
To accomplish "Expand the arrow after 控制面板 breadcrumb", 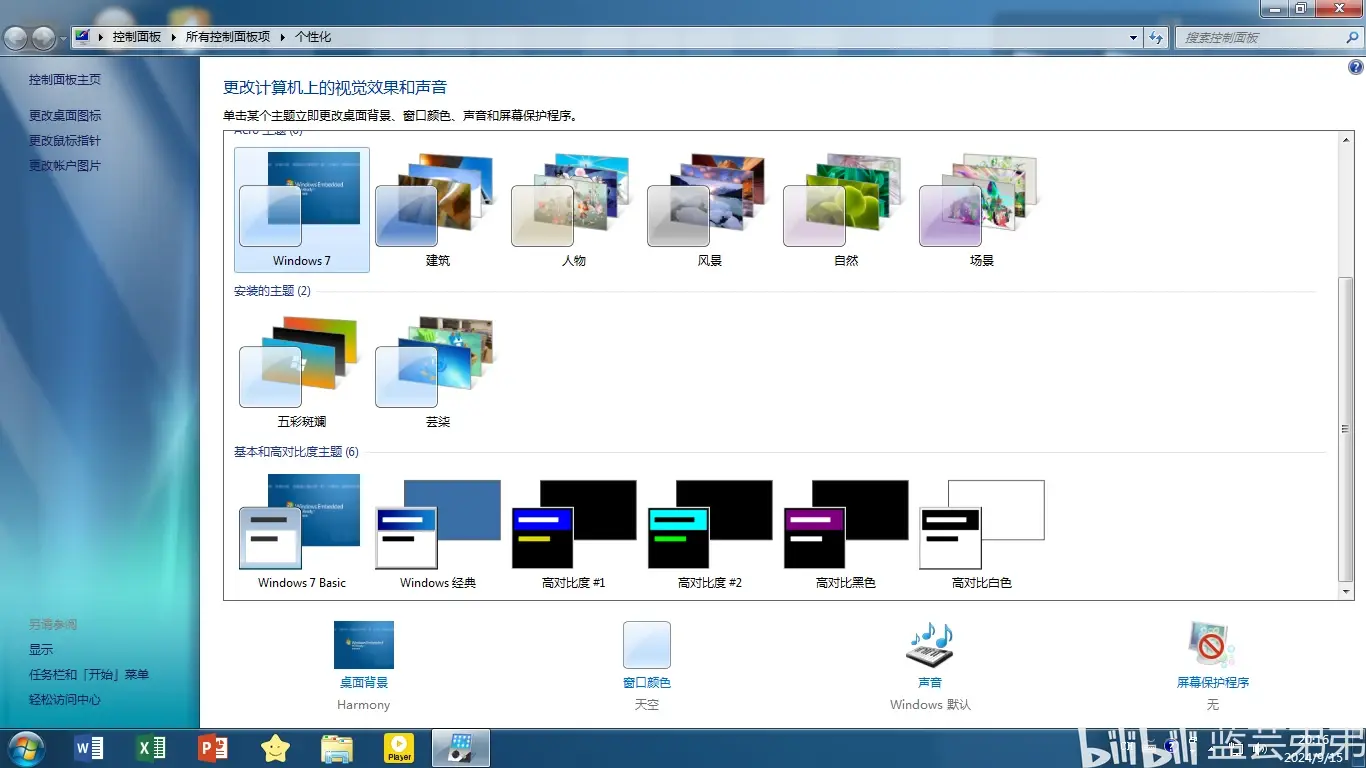I will [173, 37].
